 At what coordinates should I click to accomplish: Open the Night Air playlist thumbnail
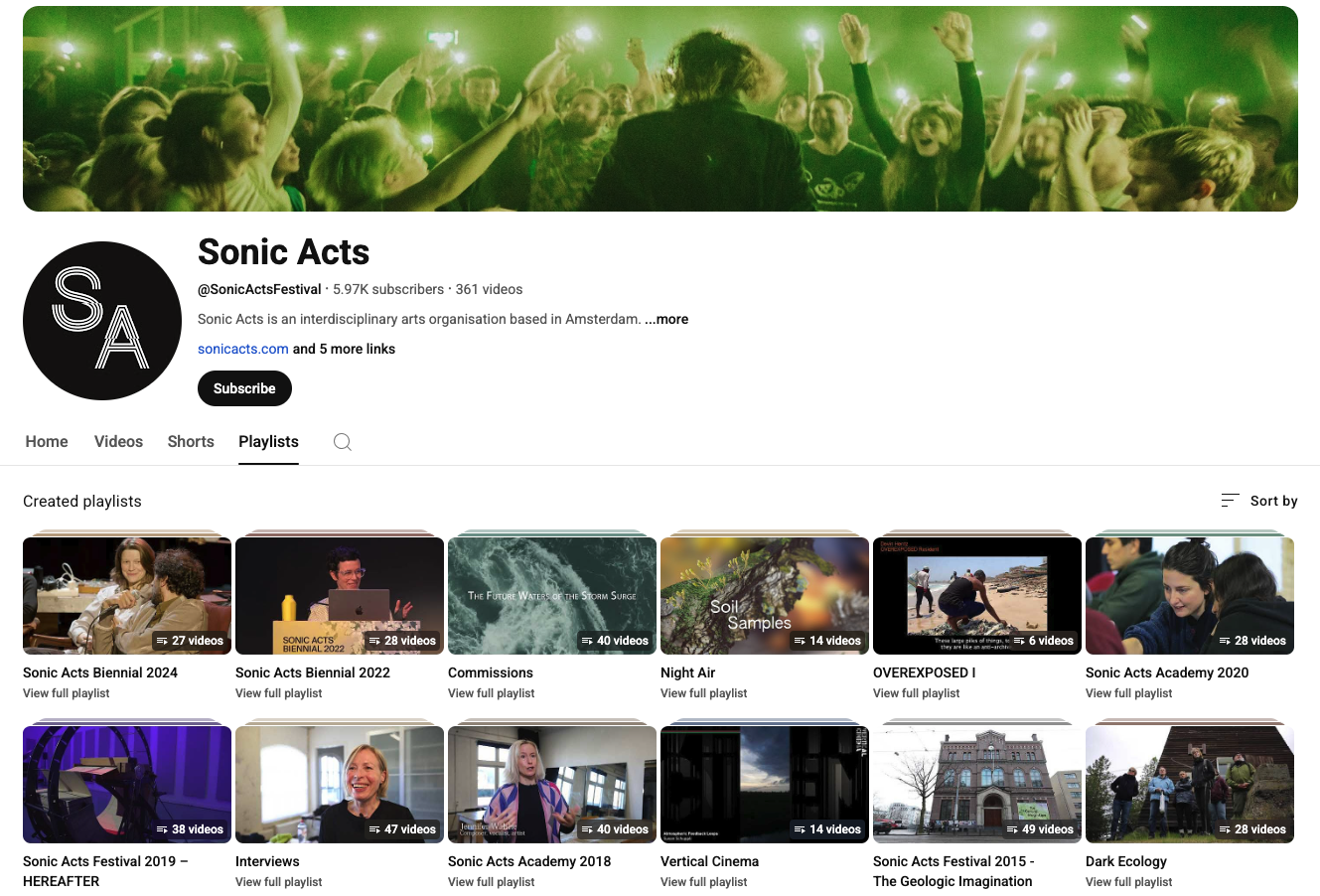tap(765, 596)
